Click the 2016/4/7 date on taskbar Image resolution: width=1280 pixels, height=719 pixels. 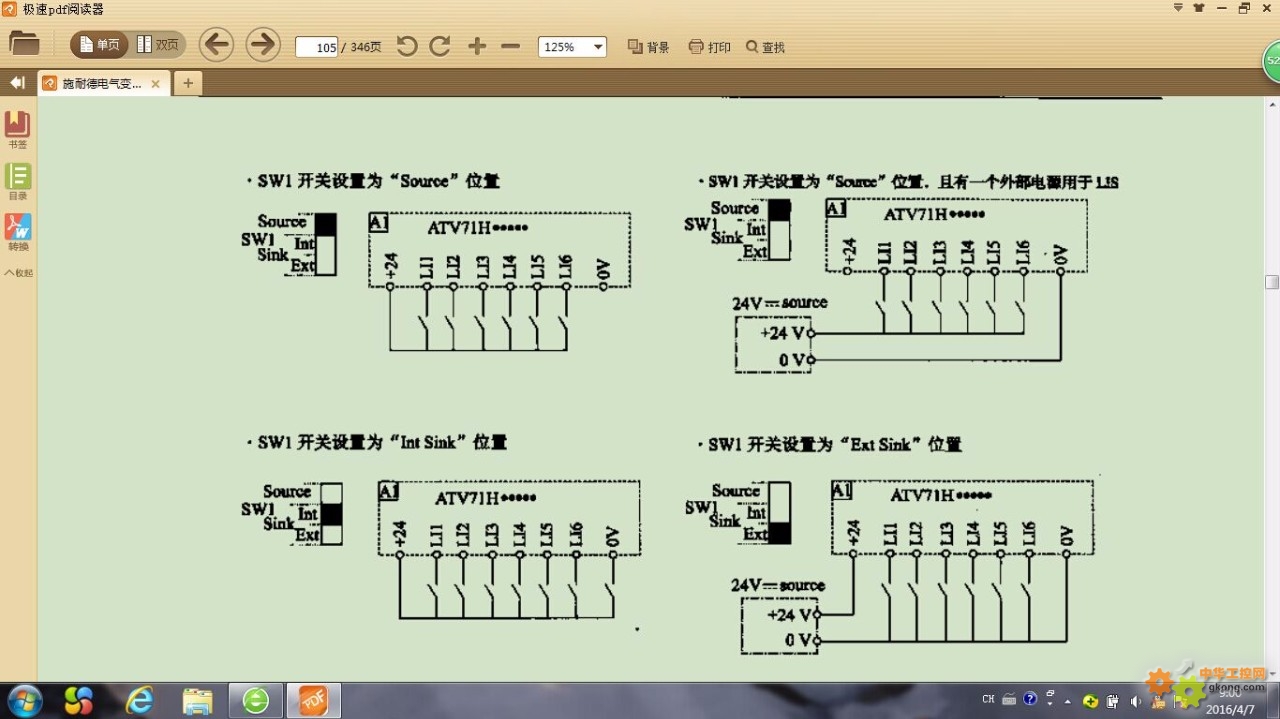pos(1231,709)
